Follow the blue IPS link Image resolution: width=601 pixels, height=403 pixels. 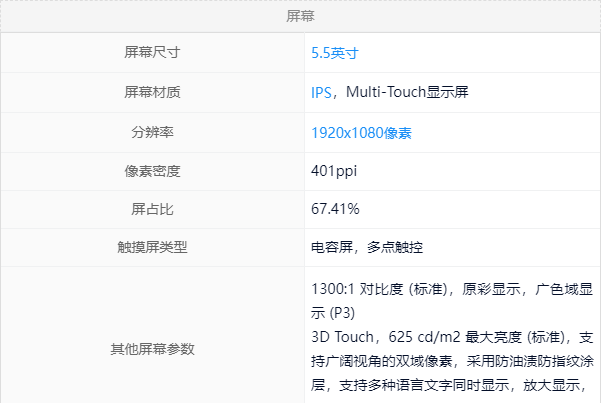point(321,93)
